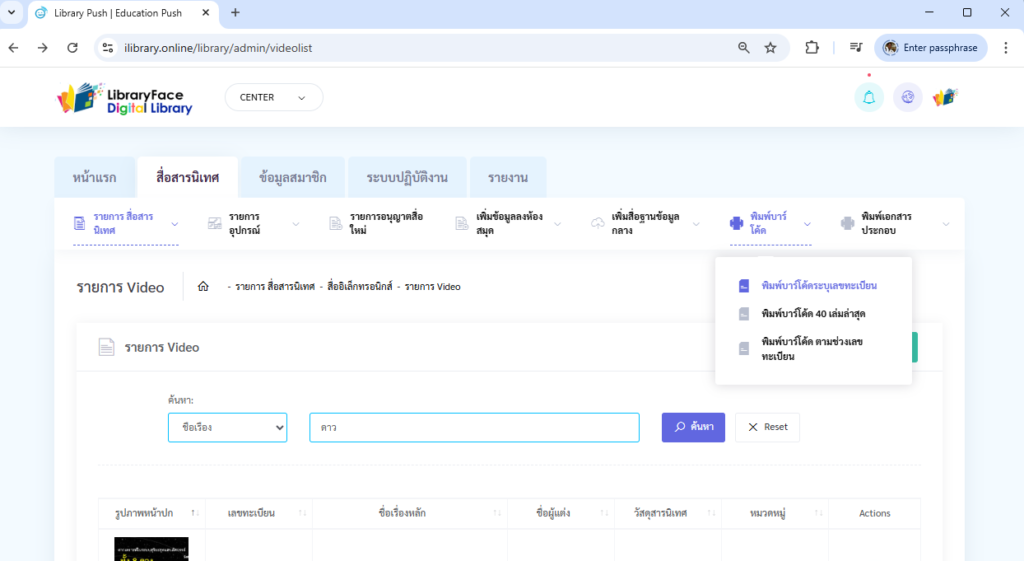1024x561 pixels.
Task: Open the CENTER library dropdown
Action: [273, 98]
